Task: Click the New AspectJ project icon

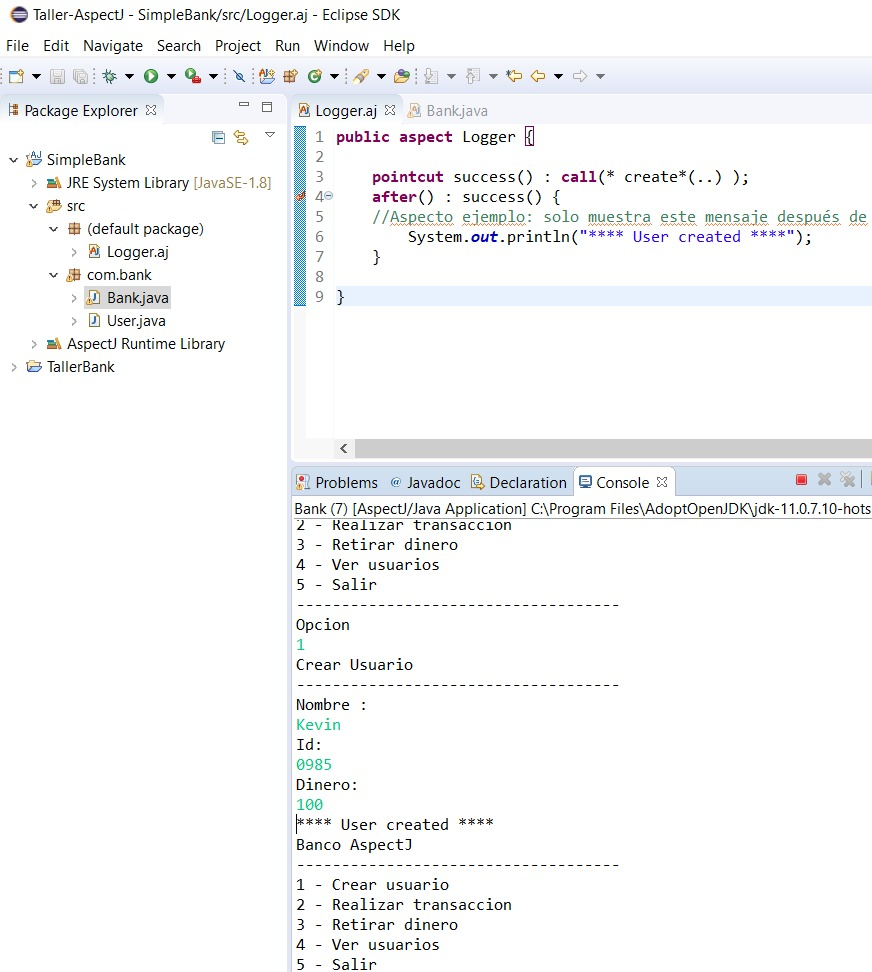Action: (x=267, y=76)
